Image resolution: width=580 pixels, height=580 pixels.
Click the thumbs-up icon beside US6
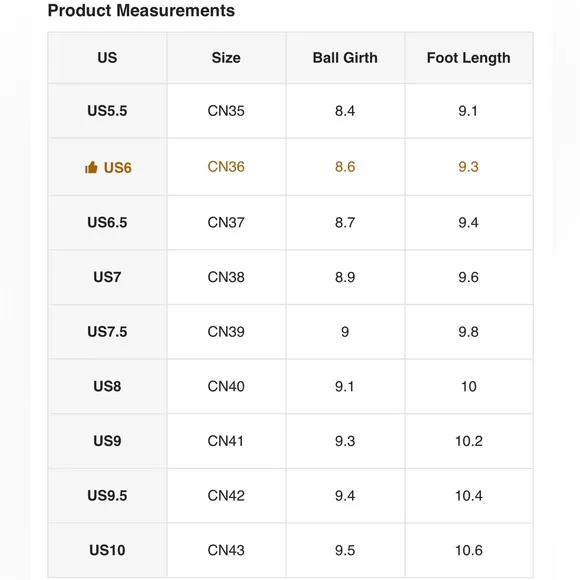[91, 168]
